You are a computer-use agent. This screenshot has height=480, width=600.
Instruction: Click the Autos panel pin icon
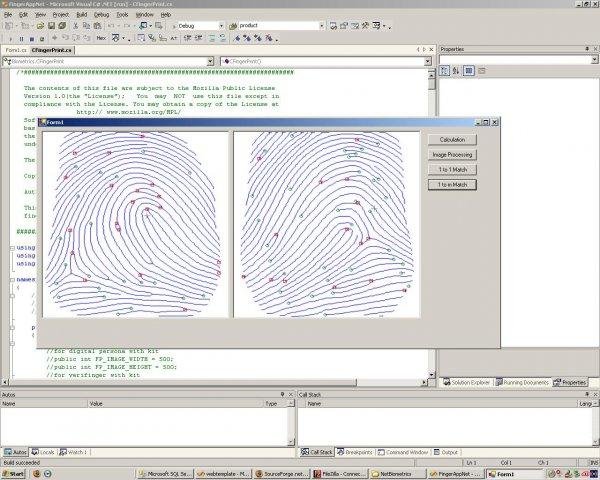coord(282,394)
